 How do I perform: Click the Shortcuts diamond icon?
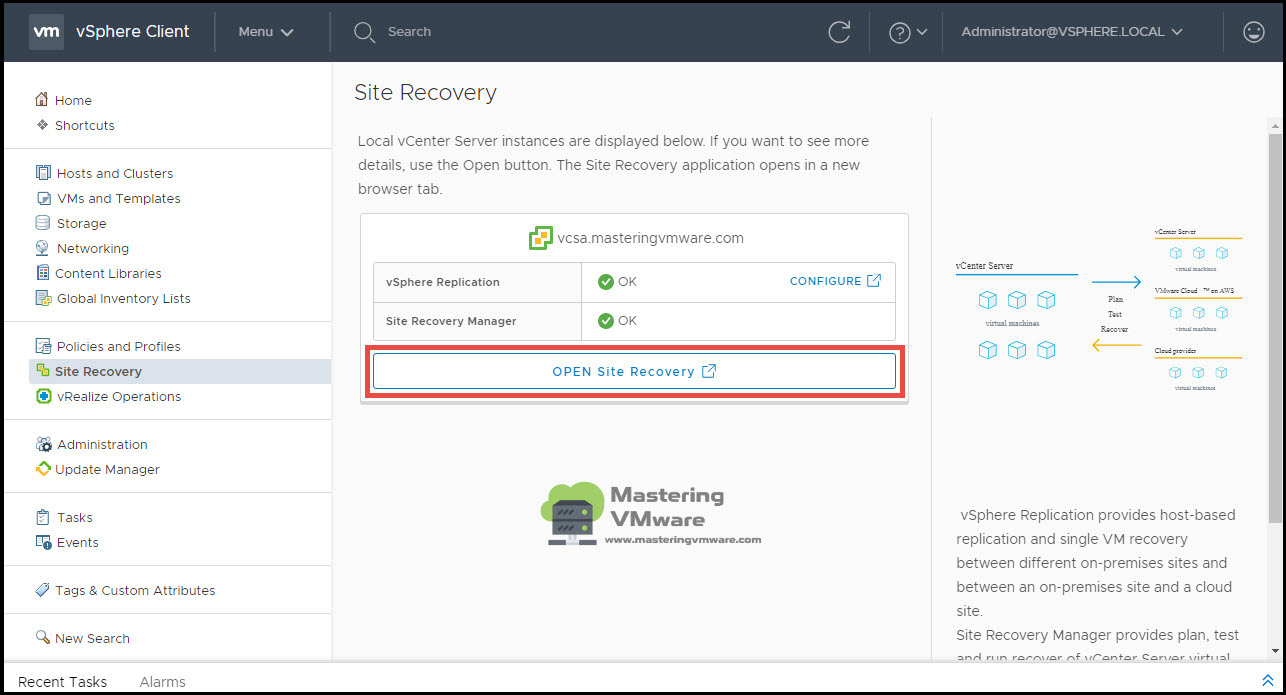tap(42, 125)
